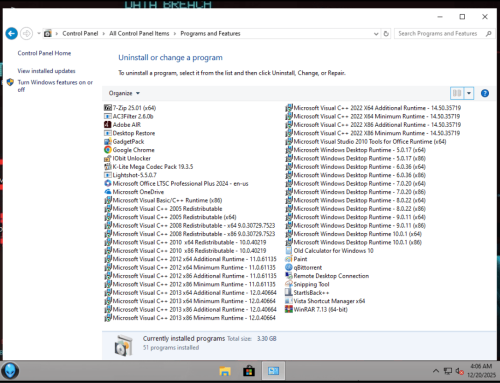Select Visual C++ 2022 X86 Minimum Runtime
Viewport: 500px width, 383px height.
coord(373,133)
